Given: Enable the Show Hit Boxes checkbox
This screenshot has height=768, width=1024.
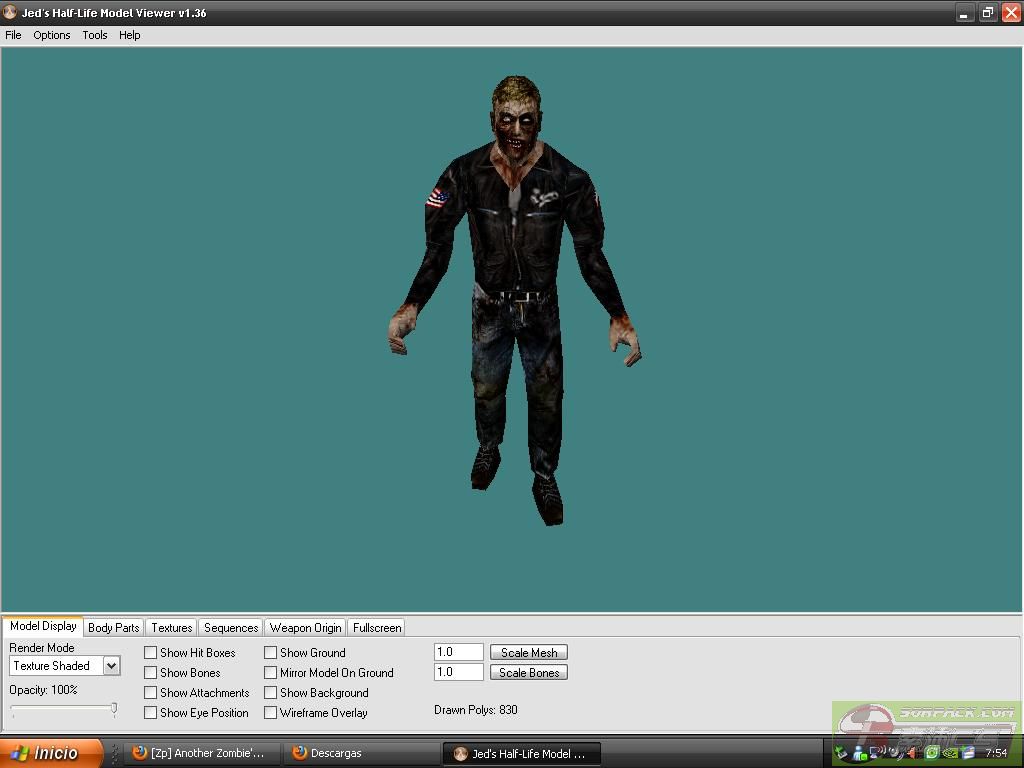Looking at the screenshot, I should [x=151, y=653].
